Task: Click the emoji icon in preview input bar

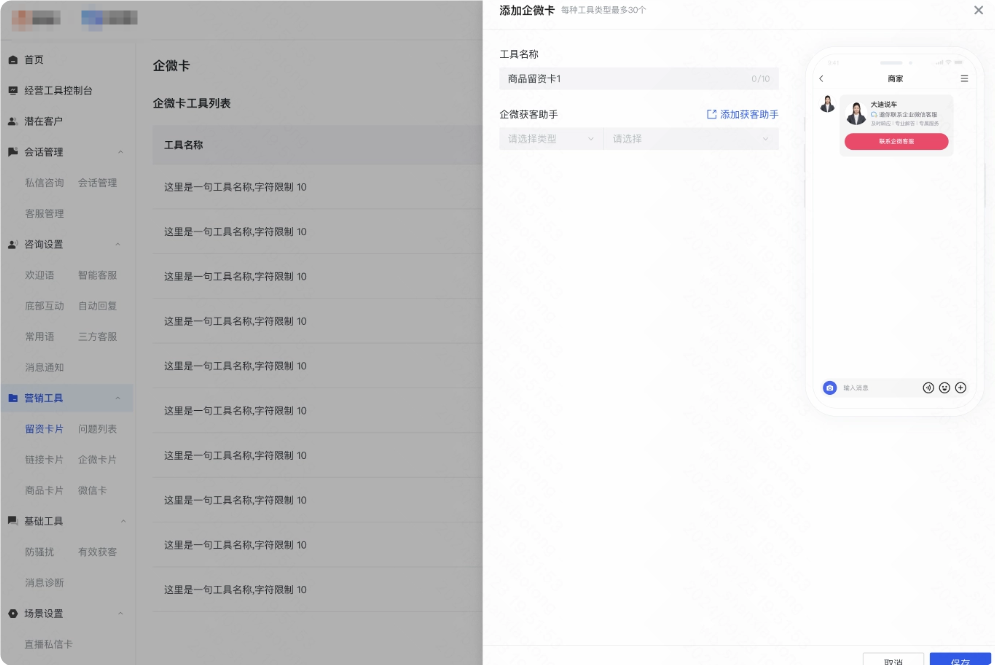Action: click(944, 388)
